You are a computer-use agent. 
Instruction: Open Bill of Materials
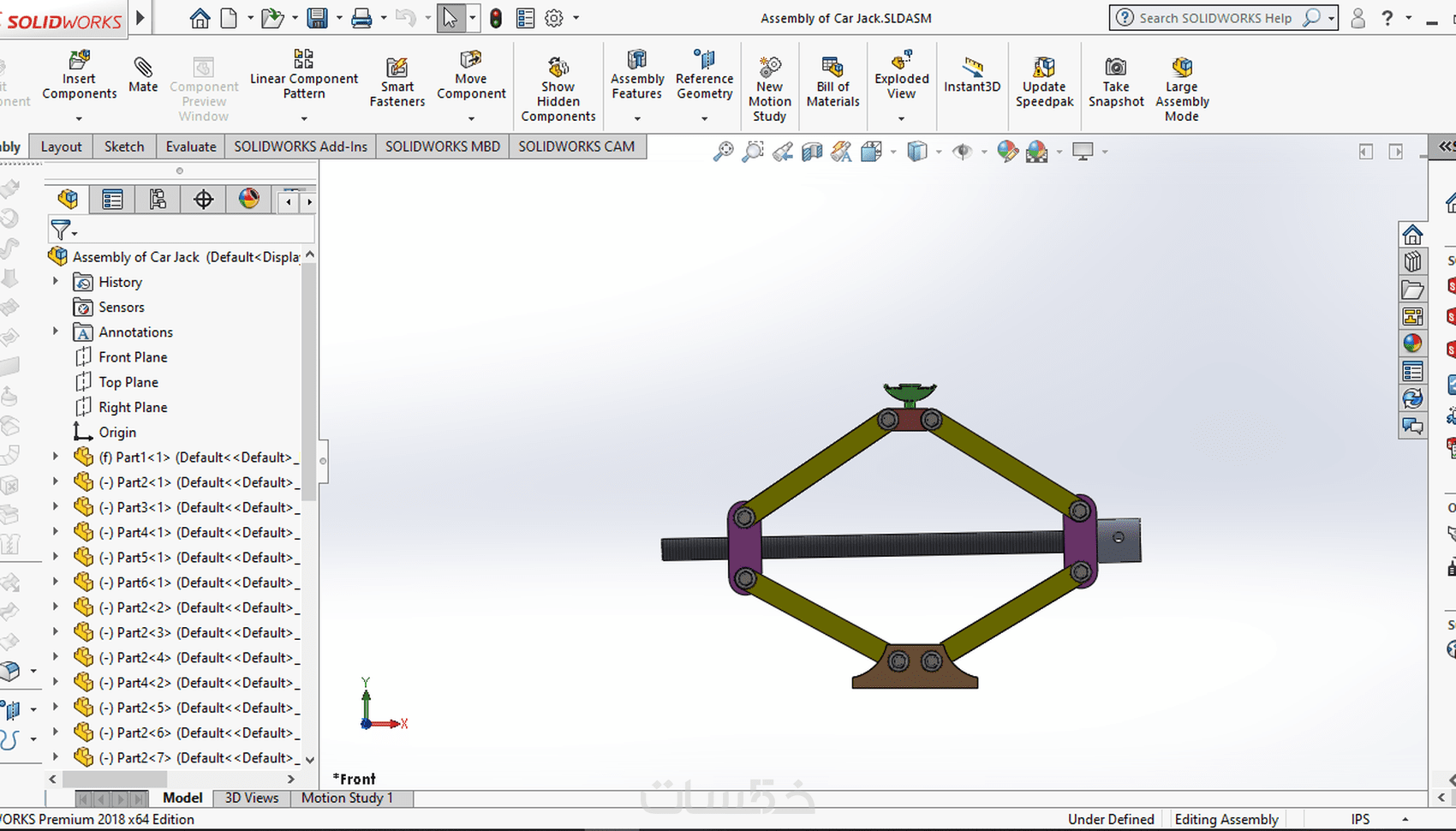[832, 82]
